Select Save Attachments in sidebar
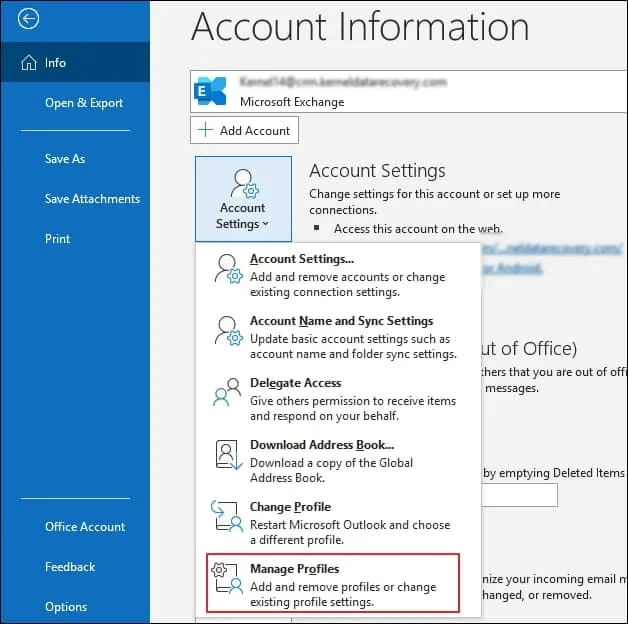Screen dimensions: 628x624 (x=75, y=199)
